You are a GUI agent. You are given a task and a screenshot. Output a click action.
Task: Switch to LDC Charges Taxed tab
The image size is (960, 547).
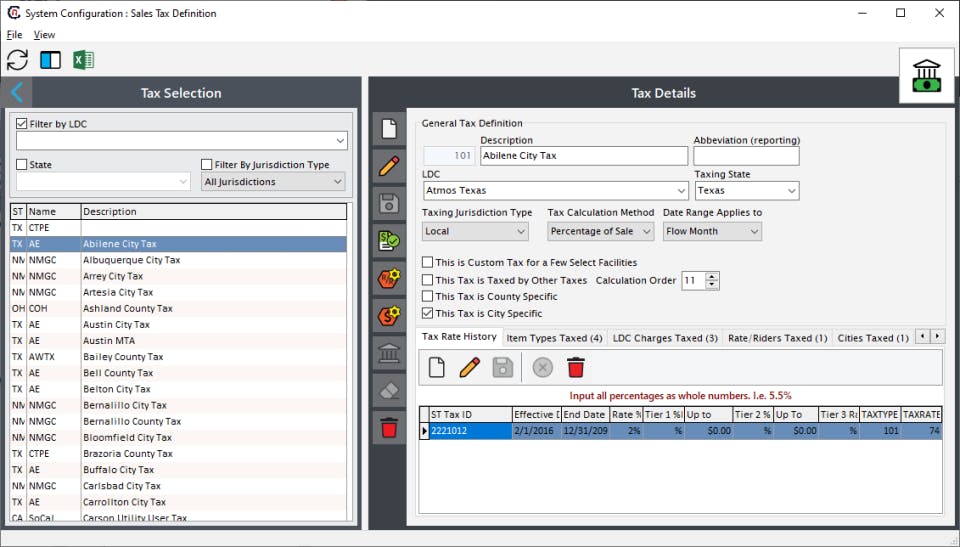point(665,338)
